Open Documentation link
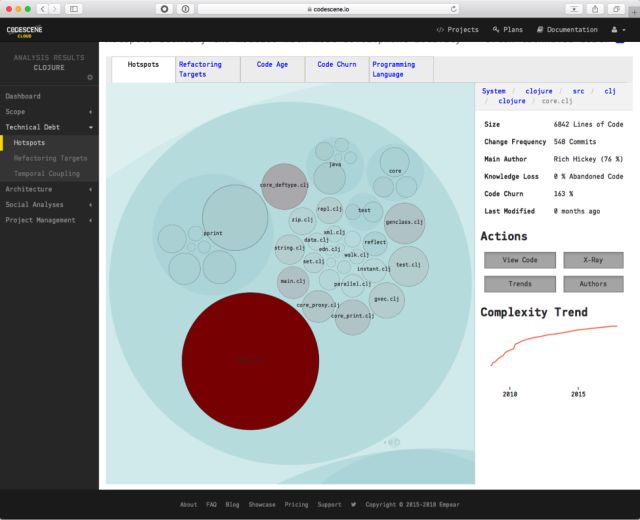This screenshot has width=640, height=520. [x=567, y=29]
